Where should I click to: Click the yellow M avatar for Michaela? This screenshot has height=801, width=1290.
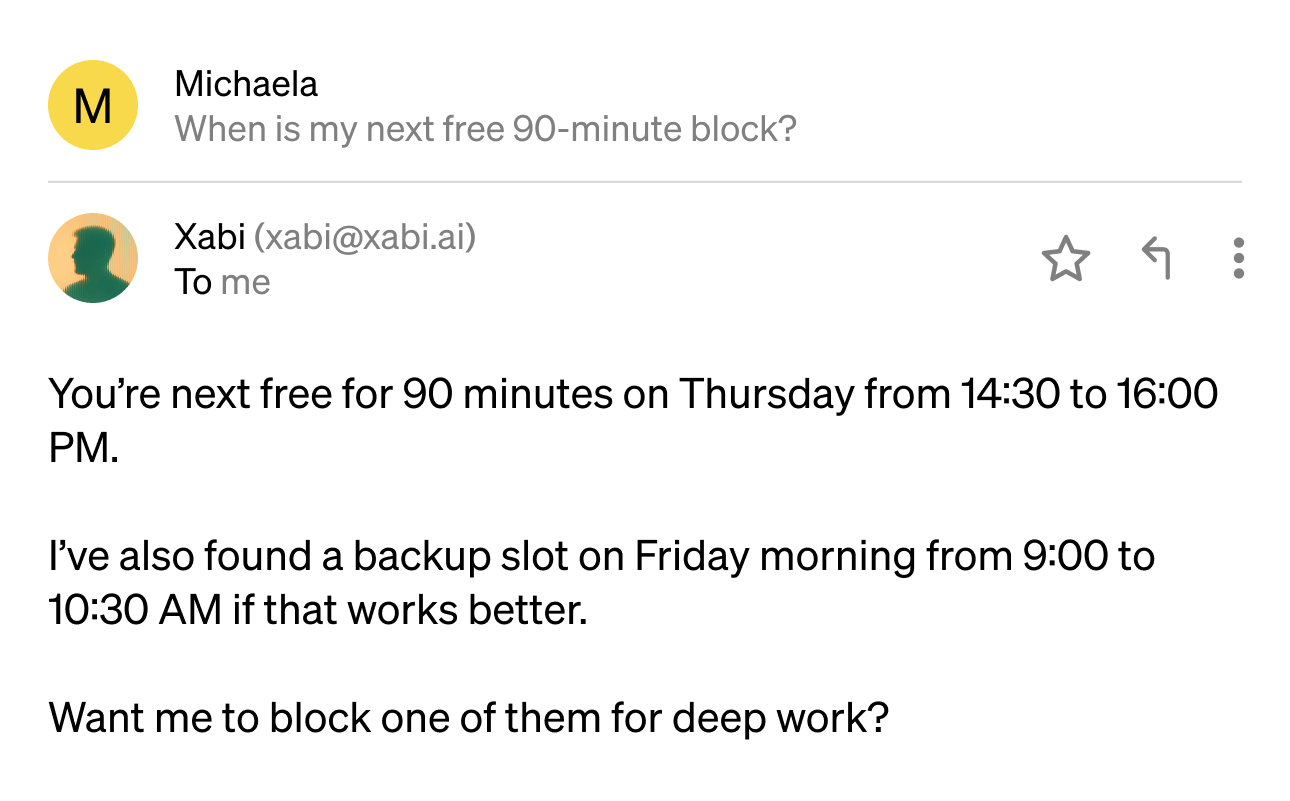(93, 105)
